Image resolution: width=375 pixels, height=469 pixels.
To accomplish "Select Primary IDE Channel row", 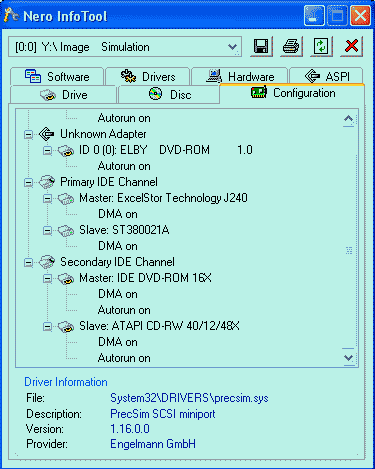I will point(109,182).
